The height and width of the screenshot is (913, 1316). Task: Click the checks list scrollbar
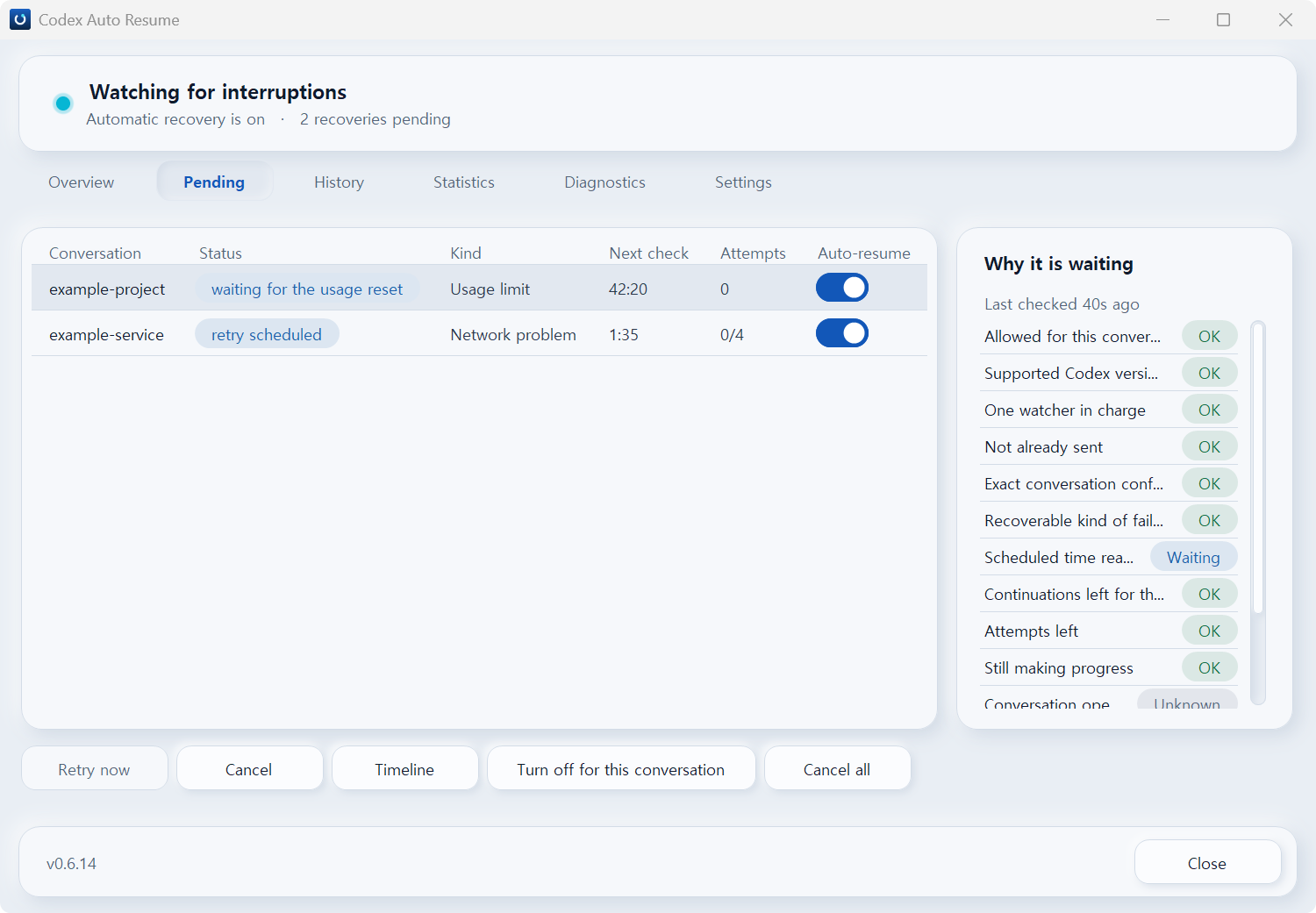click(1258, 469)
